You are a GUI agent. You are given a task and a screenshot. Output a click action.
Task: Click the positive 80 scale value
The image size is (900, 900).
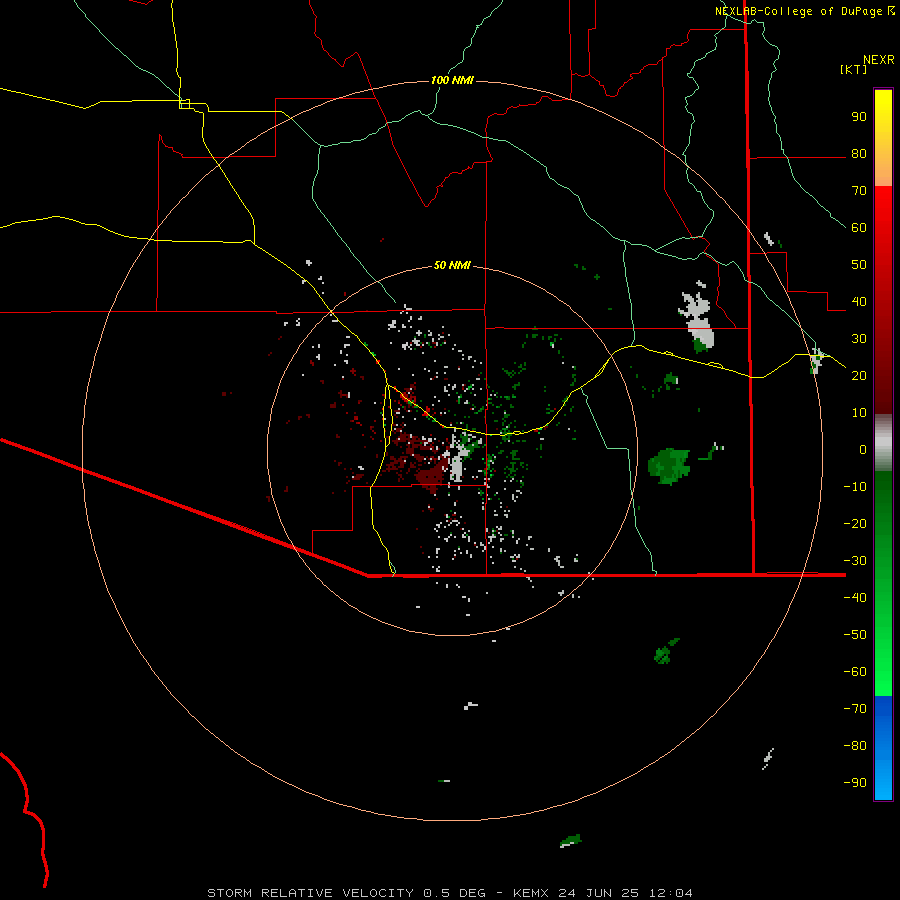tap(859, 153)
